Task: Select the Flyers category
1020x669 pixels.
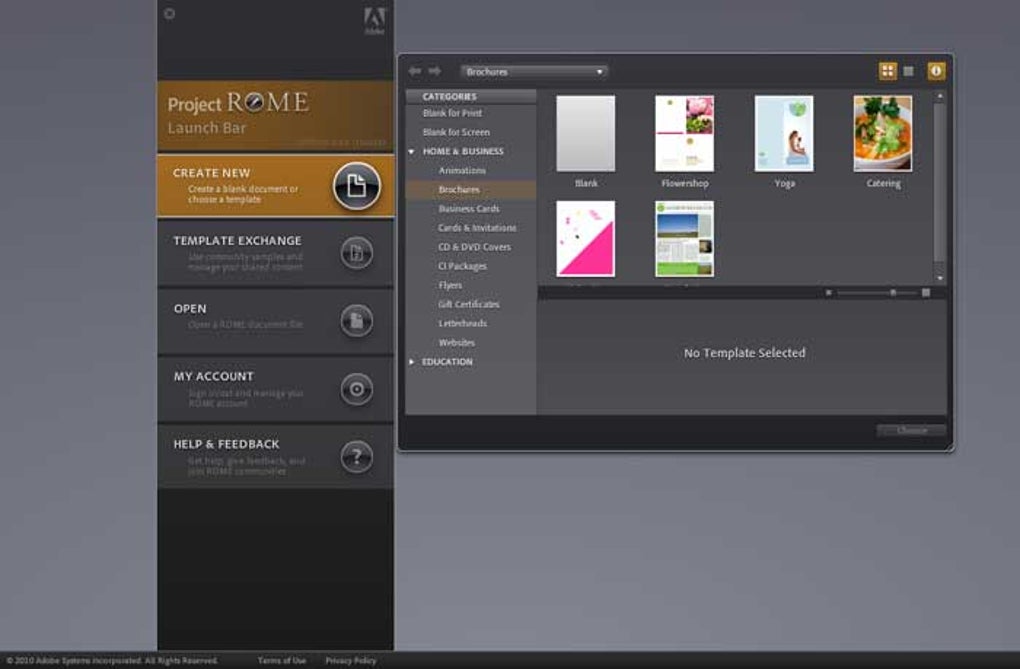Action: [x=450, y=285]
